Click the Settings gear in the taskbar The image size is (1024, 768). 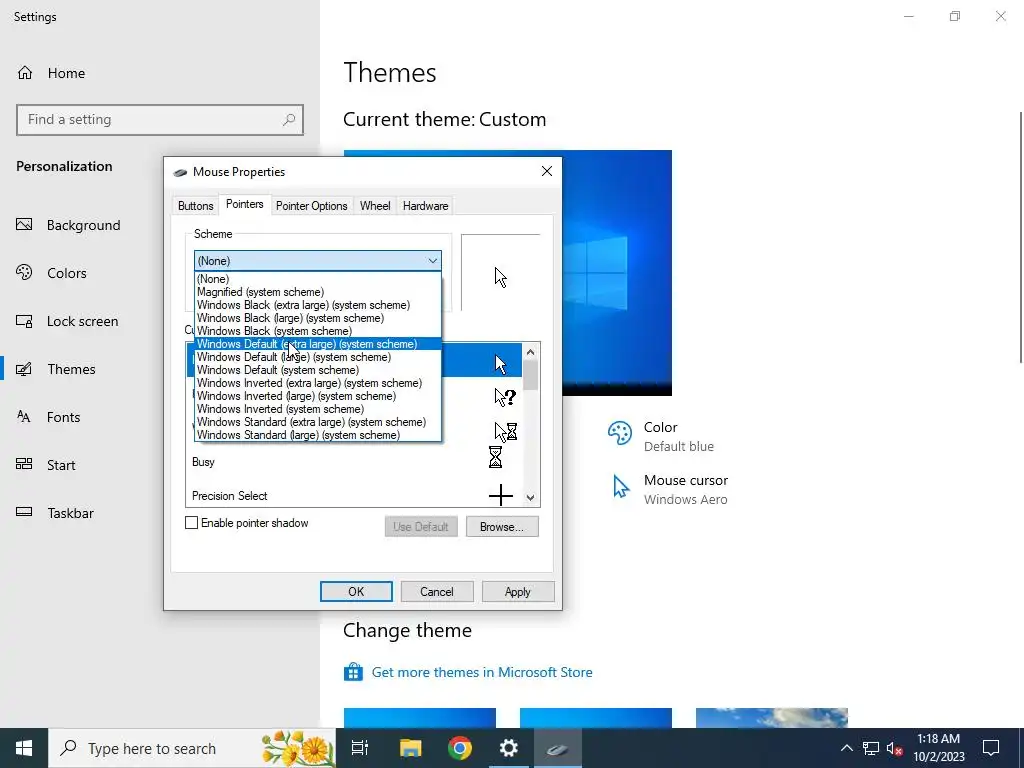509,748
